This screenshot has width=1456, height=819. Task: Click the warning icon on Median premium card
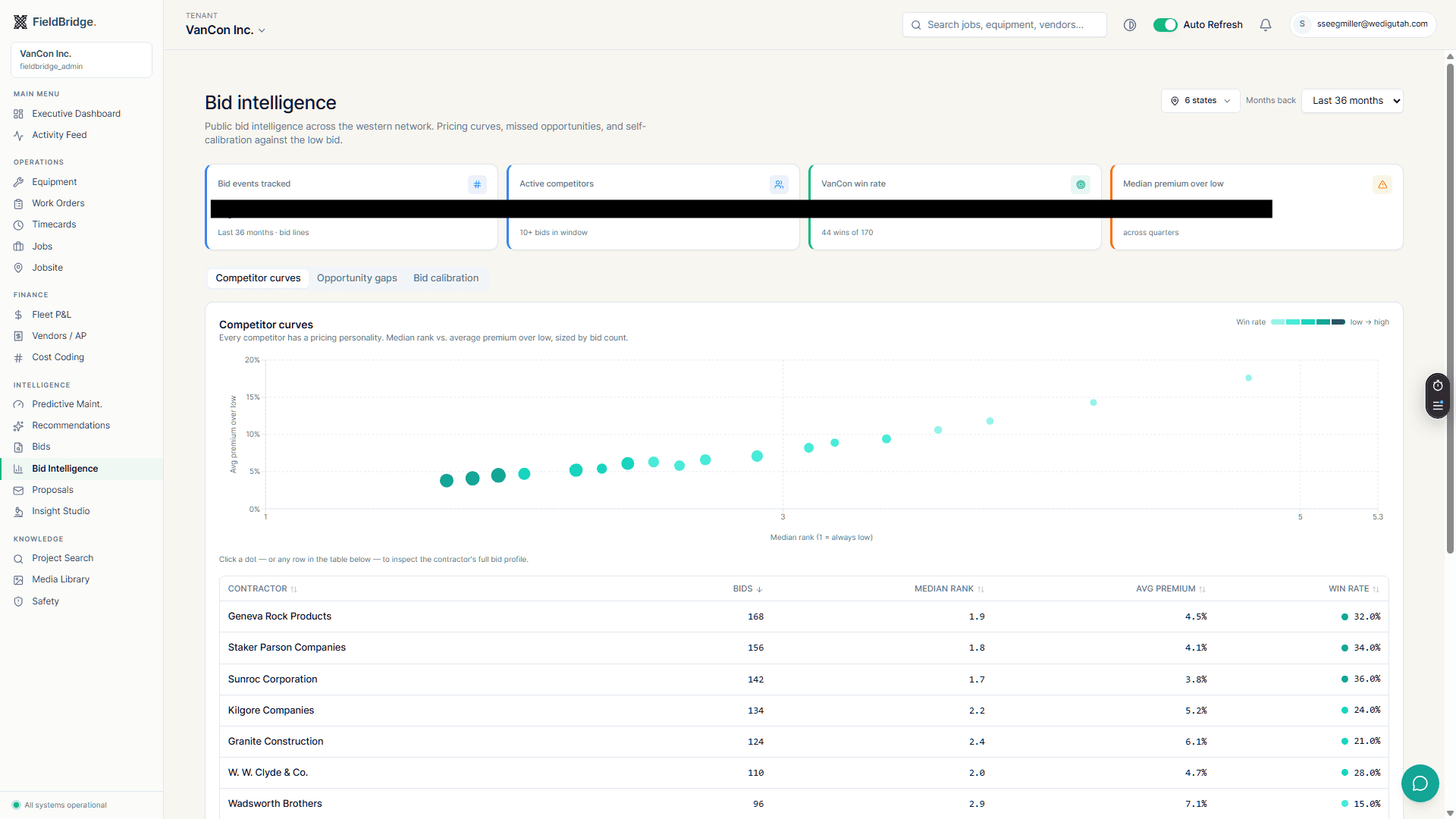click(x=1382, y=184)
